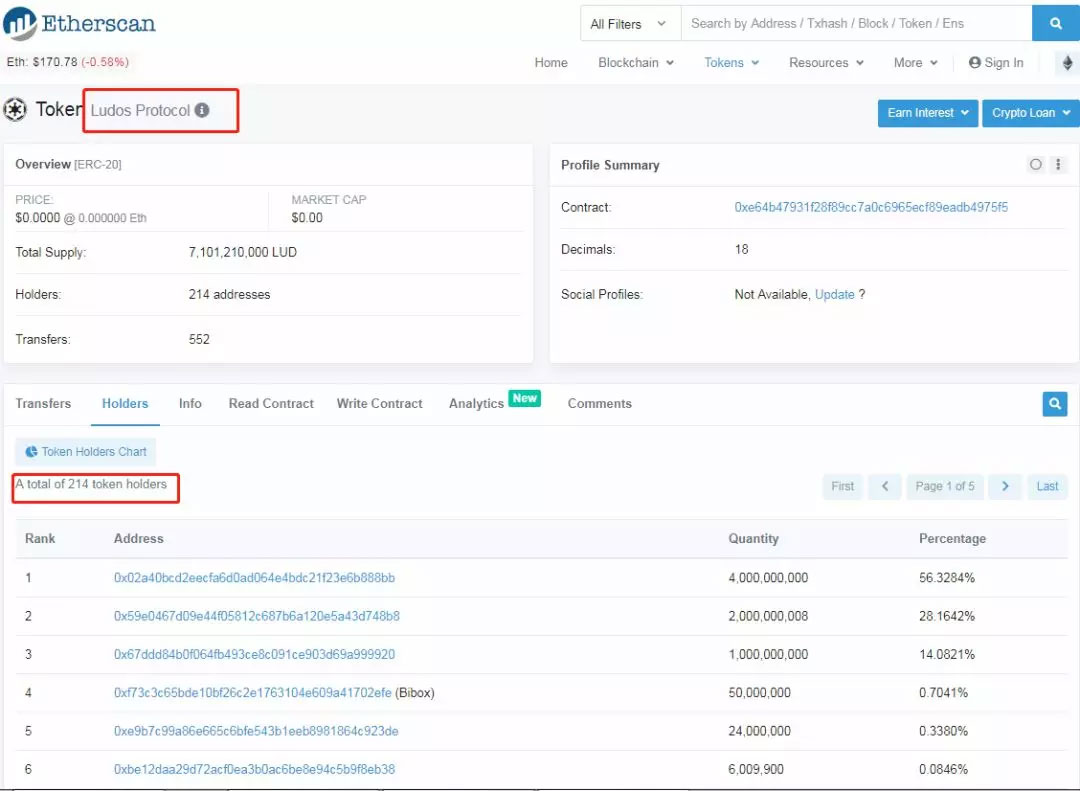Click the Ludos Protocol info icon
1080x791 pixels.
tap(202, 110)
